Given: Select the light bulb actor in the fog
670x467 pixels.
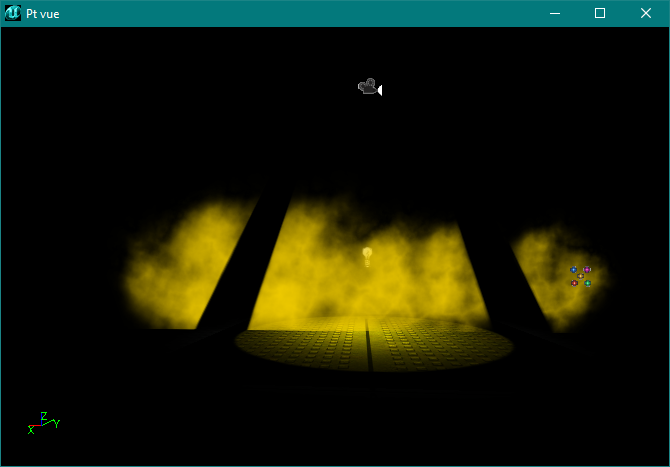Looking at the screenshot, I should pos(367,256).
